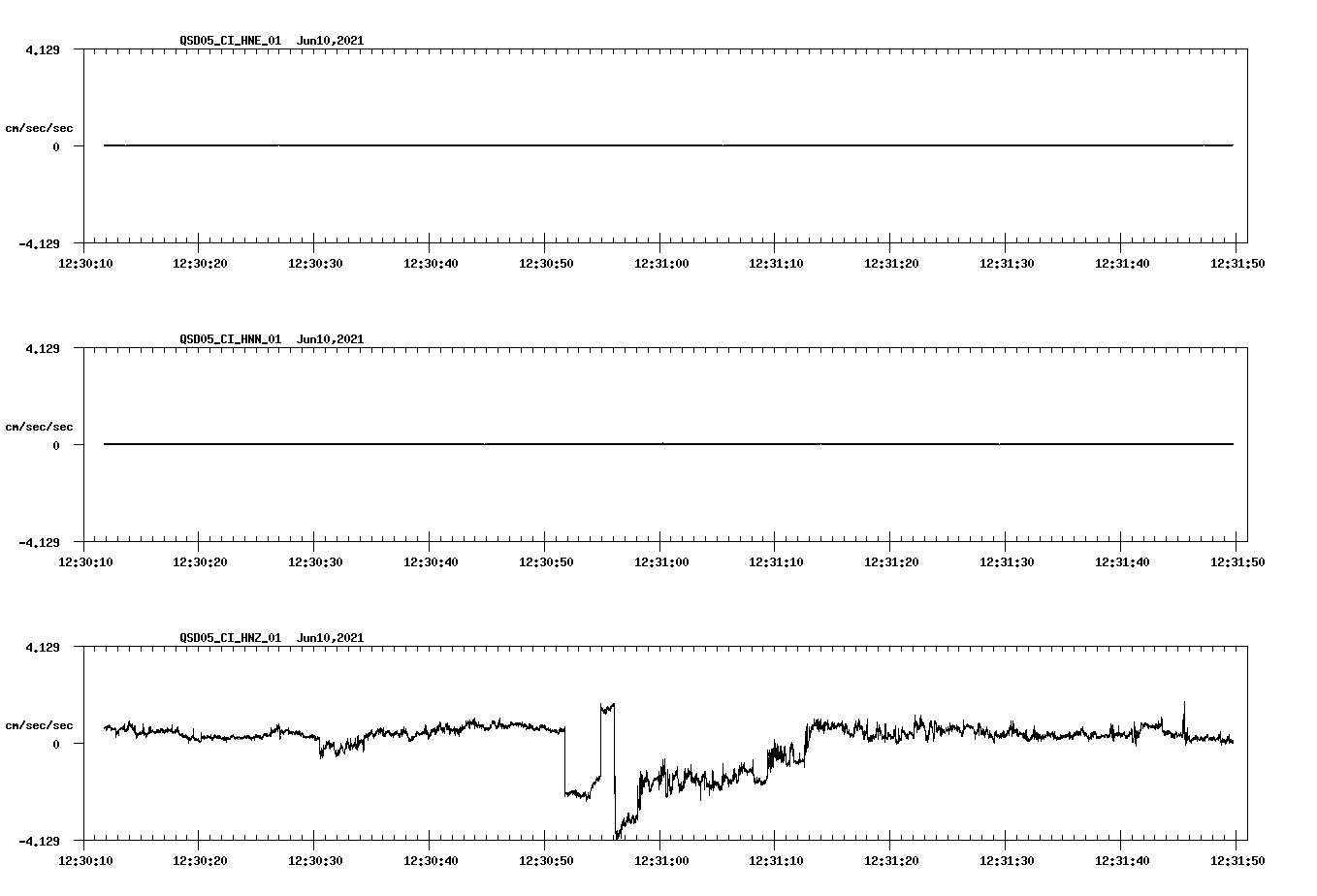Click the -4.129 lower limit on HNE plot
The width and height of the screenshot is (1317, 896).
39,243
